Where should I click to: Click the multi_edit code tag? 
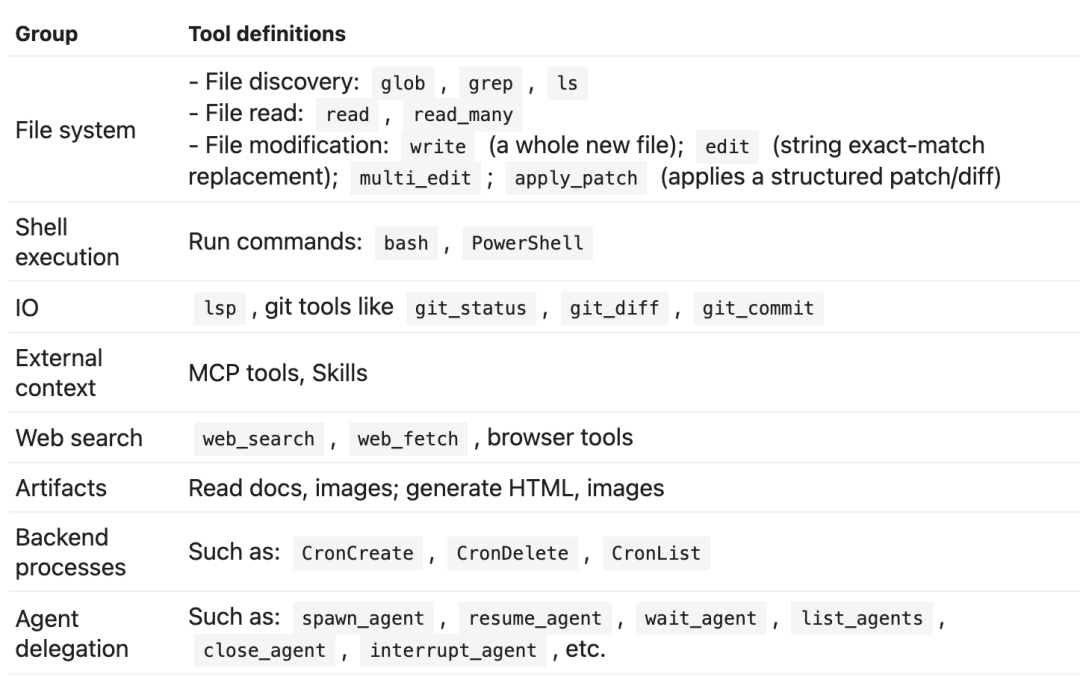[x=415, y=178]
